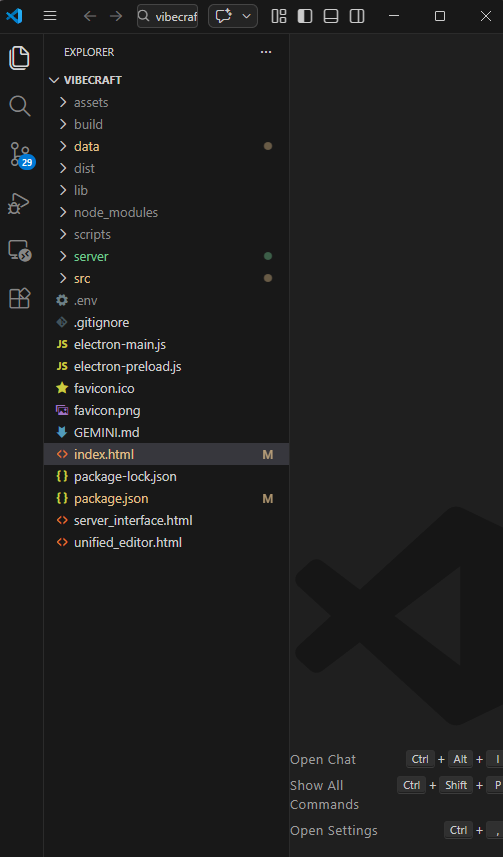The image size is (503, 857).
Task: Click the modified dot on data folder
Action: coord(268,146)
